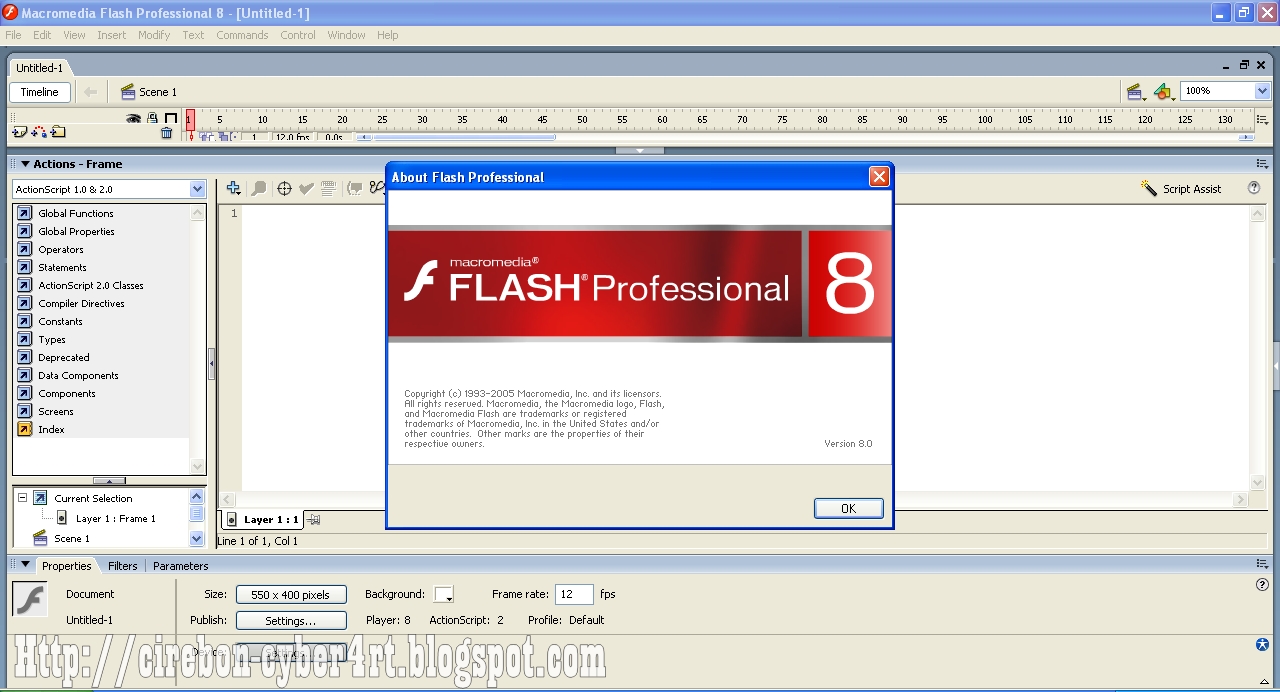Click the back arrow beside Timeline button

(90, 92)
